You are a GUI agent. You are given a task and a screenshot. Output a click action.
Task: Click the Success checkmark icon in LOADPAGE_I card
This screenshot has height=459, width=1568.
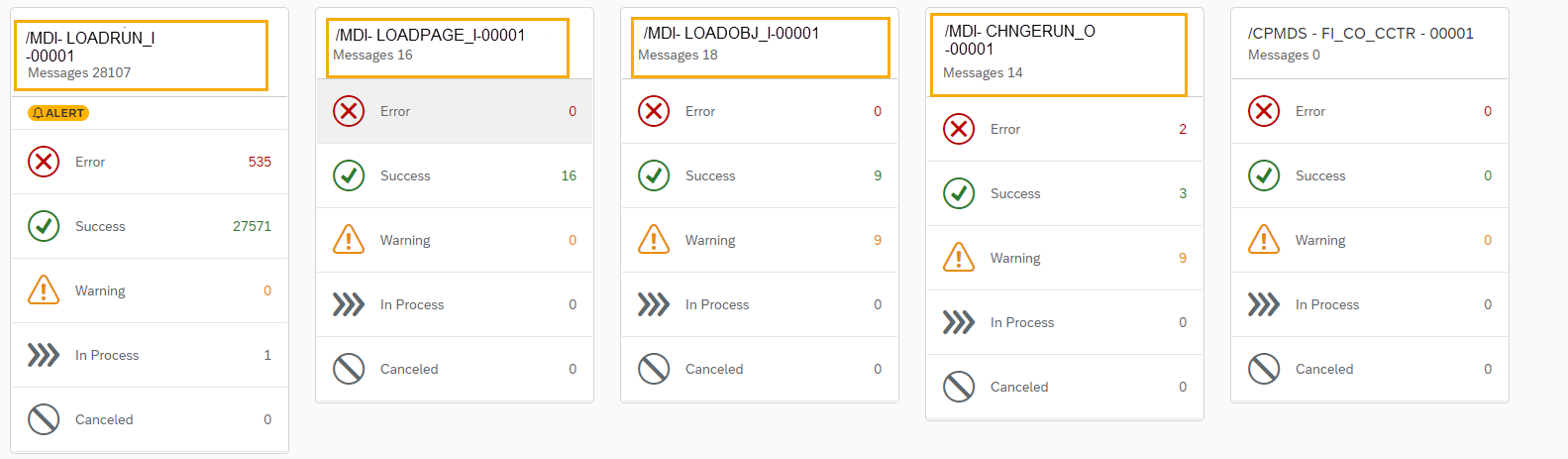[349, 175]
